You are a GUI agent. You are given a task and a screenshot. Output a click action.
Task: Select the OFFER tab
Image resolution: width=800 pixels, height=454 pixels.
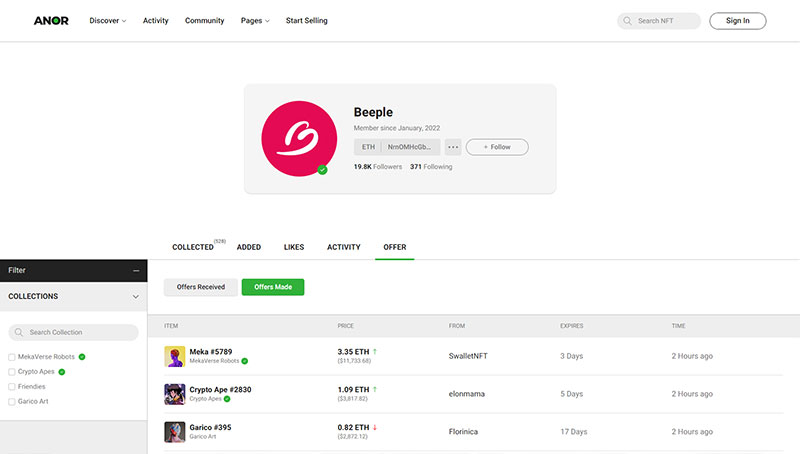coord(395,247)
